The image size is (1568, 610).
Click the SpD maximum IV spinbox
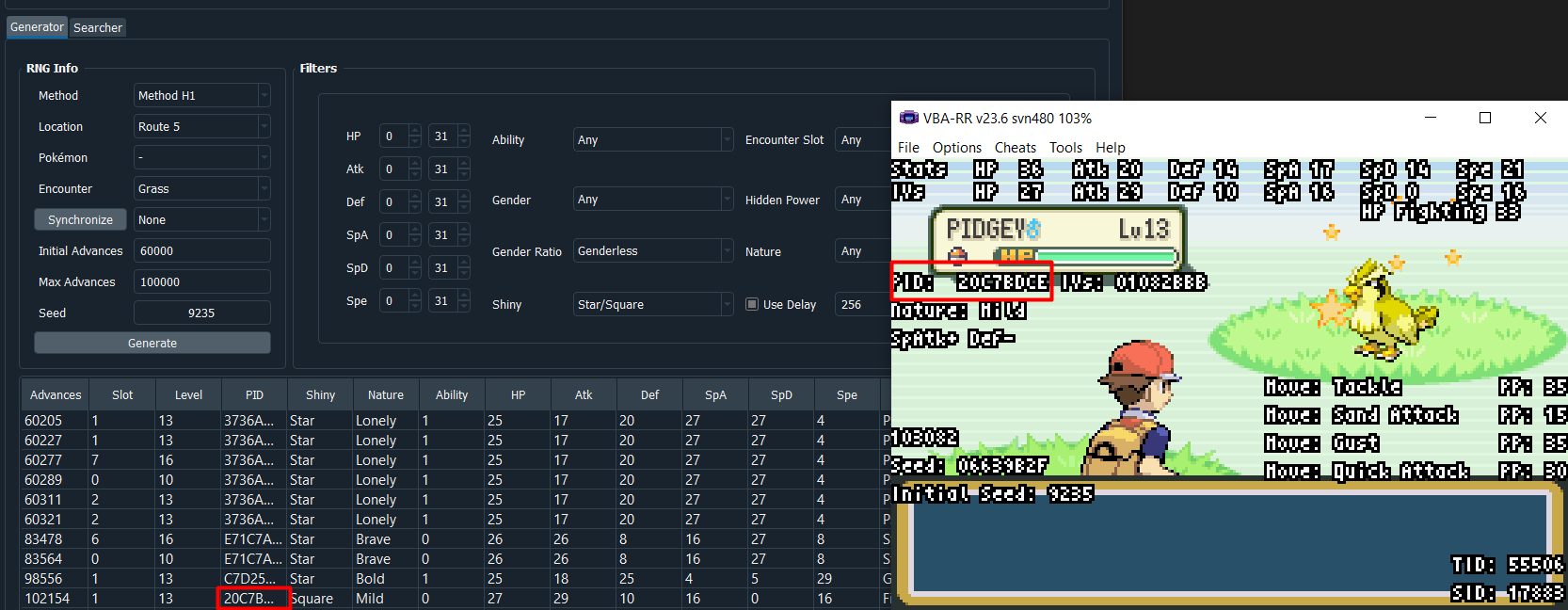point(449,267)
